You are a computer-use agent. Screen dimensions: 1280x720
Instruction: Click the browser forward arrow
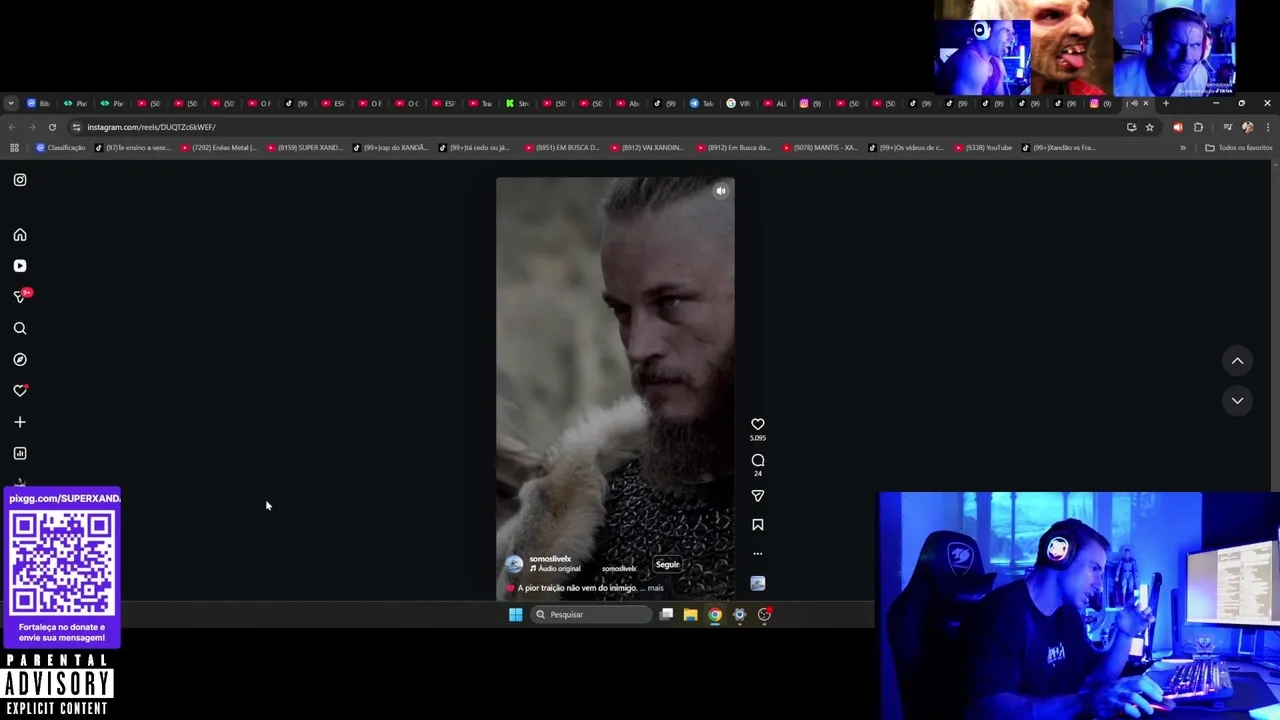(x=32, y=127)
